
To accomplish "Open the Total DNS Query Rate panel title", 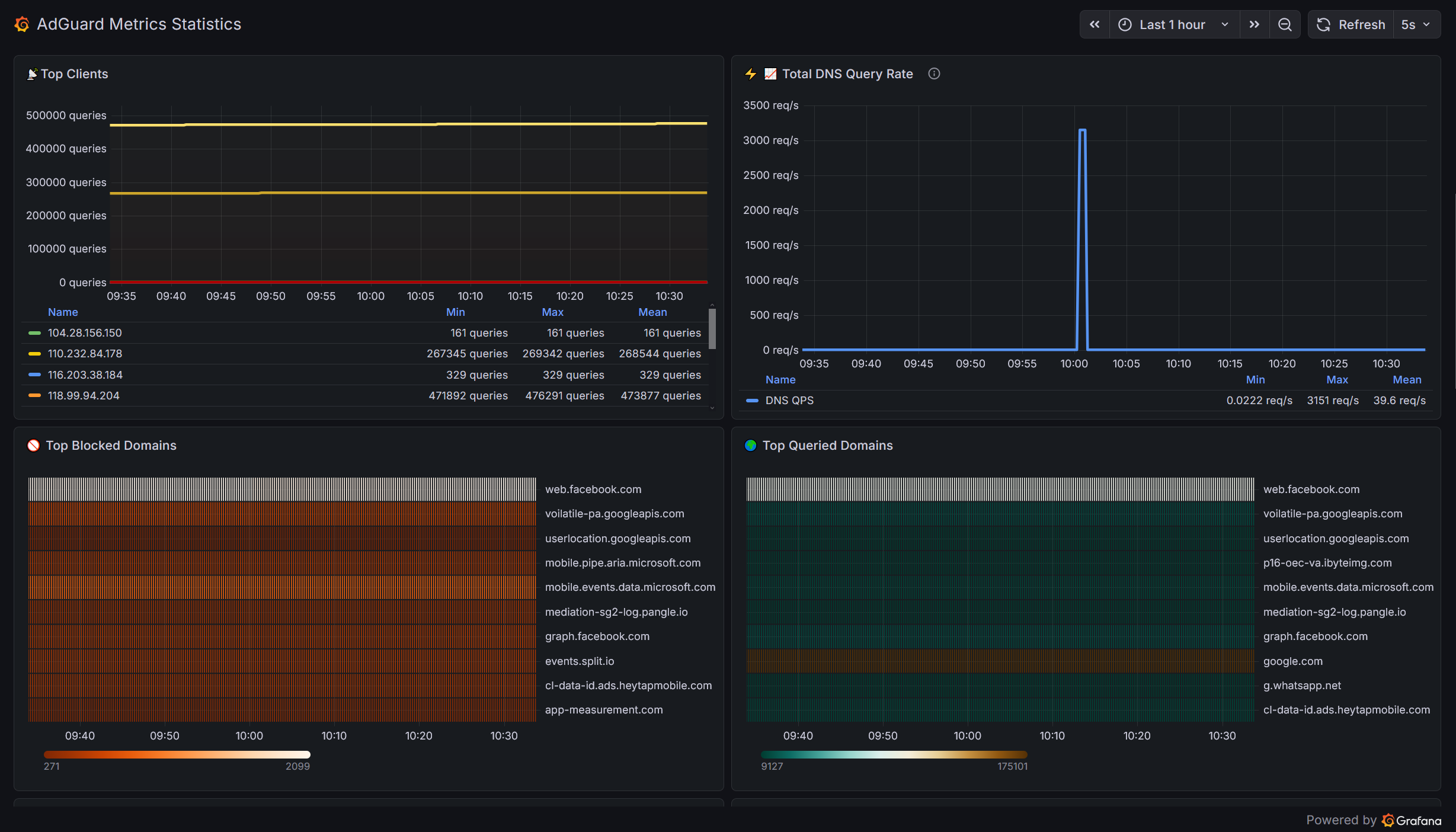I will 847,73.
